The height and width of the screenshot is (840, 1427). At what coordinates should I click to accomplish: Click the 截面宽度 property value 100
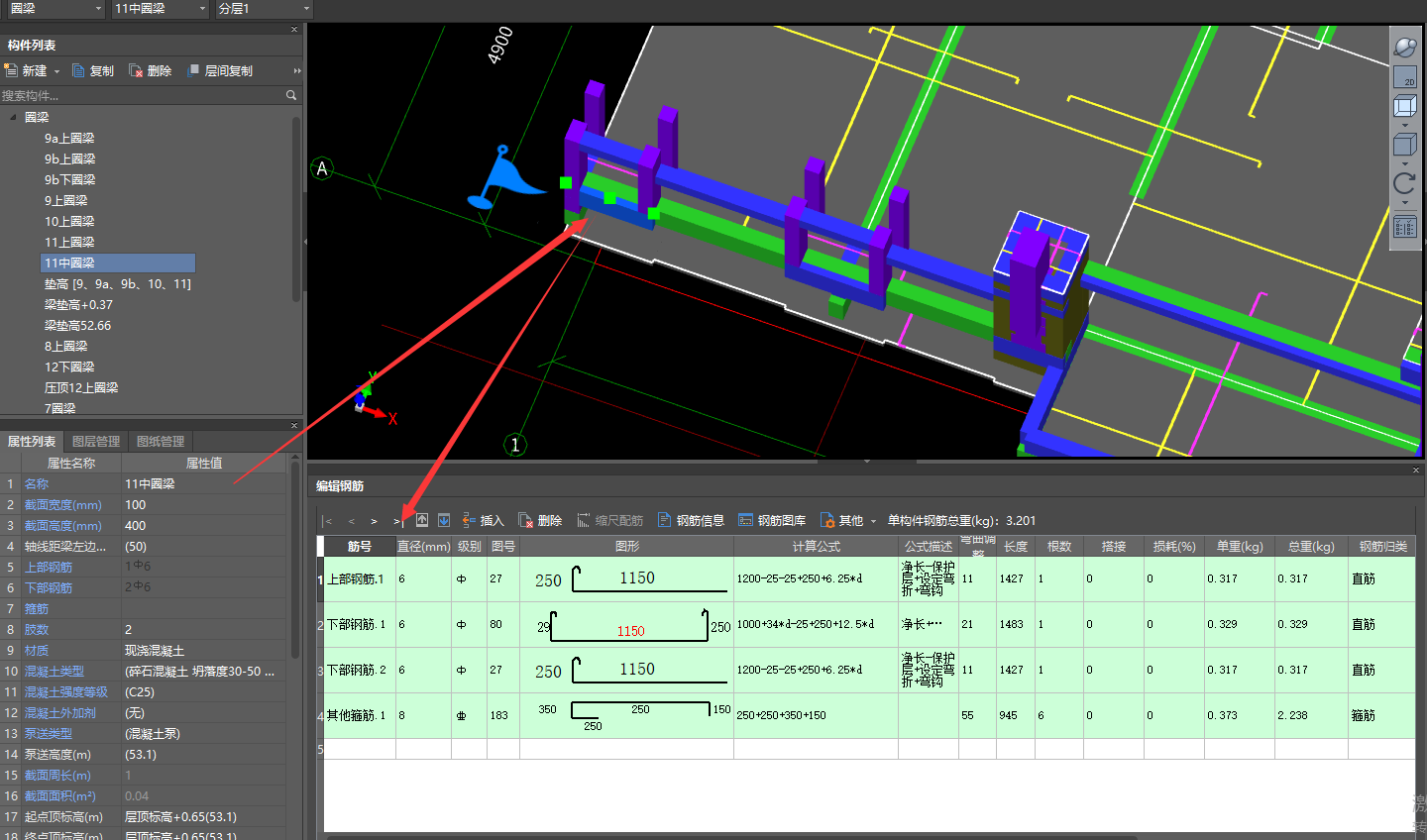pyautogui.click(x=203, y=505)
